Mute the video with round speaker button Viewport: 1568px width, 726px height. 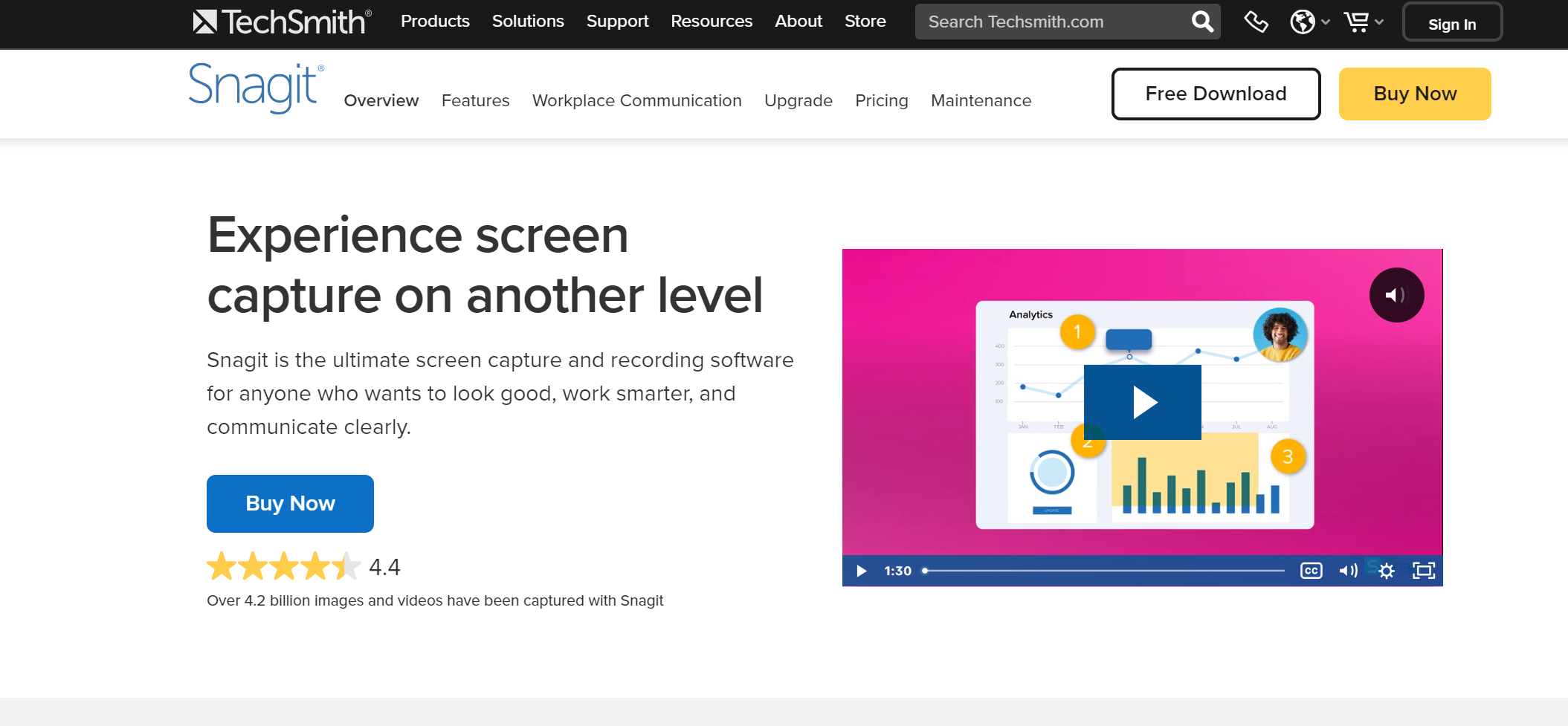[1396, 295]
